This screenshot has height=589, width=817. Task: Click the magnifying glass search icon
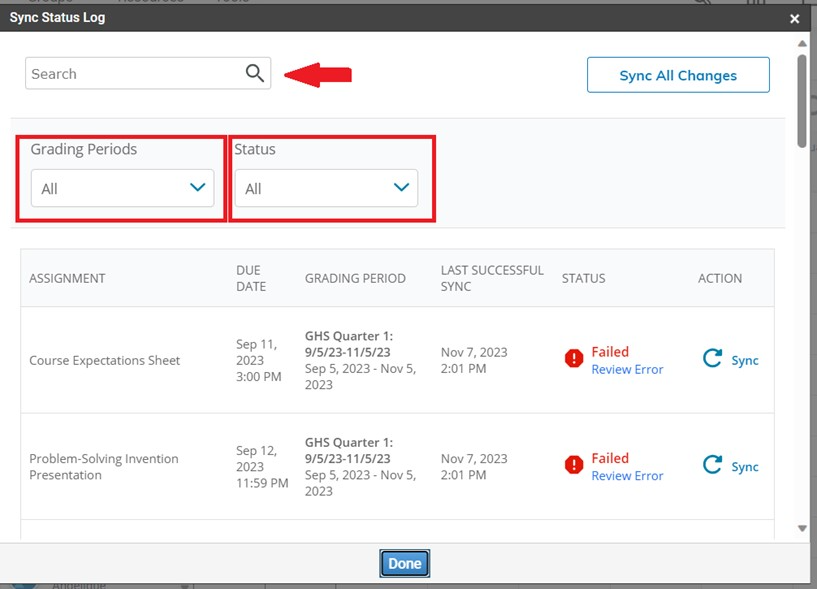255,73
